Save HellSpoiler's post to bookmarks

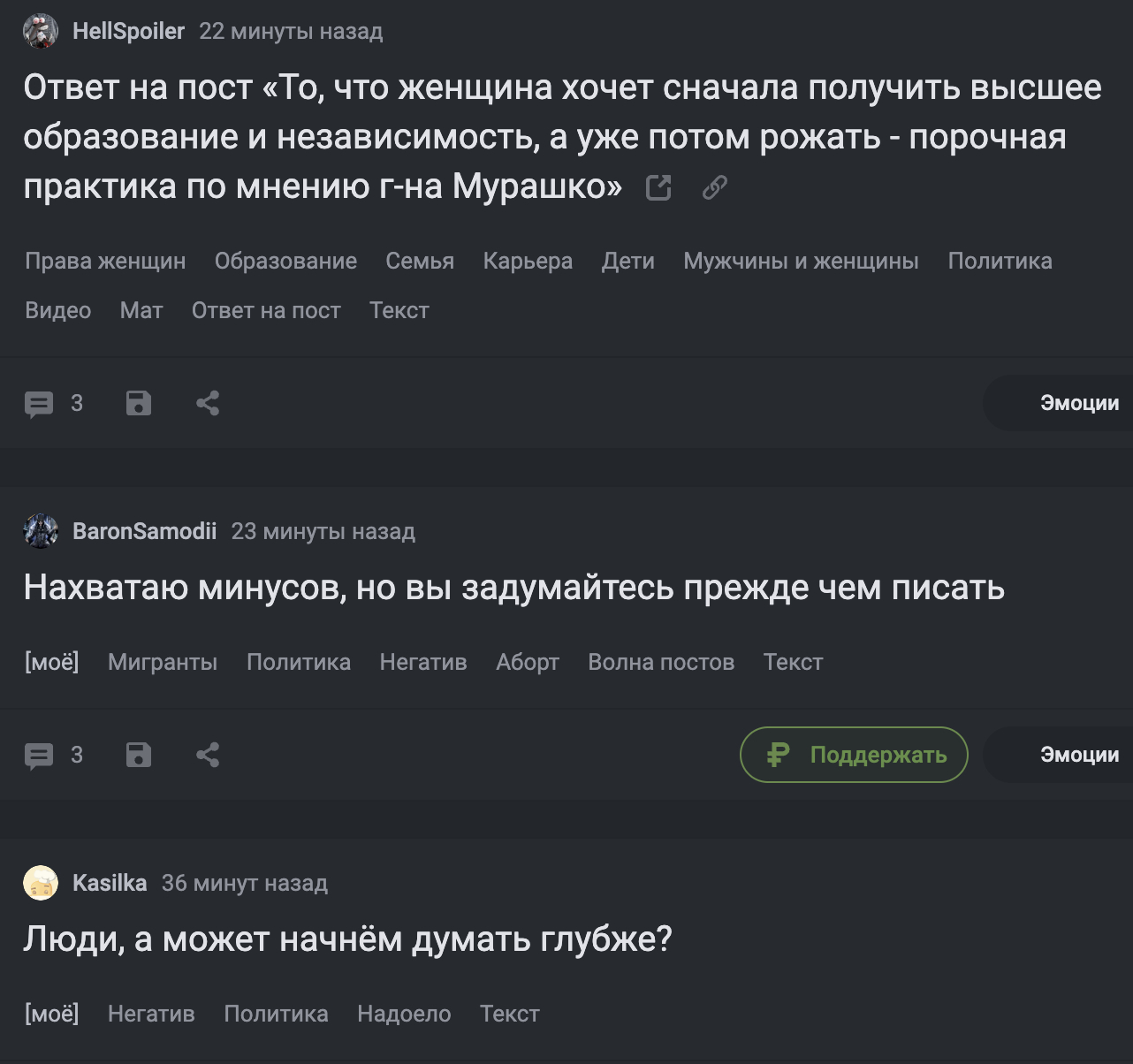(x=139, y=404)
